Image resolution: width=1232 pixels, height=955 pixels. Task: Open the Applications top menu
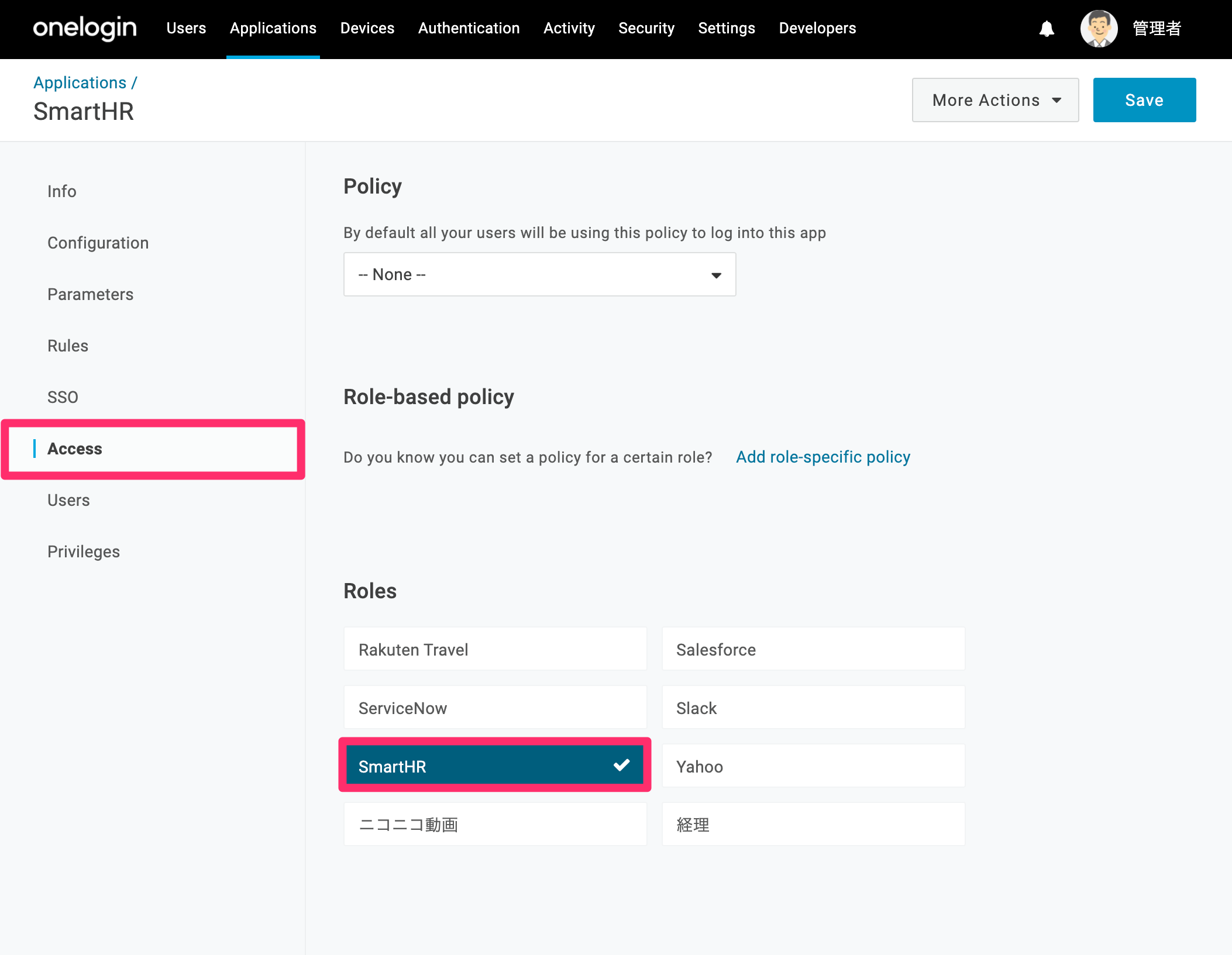coord(273,28)
